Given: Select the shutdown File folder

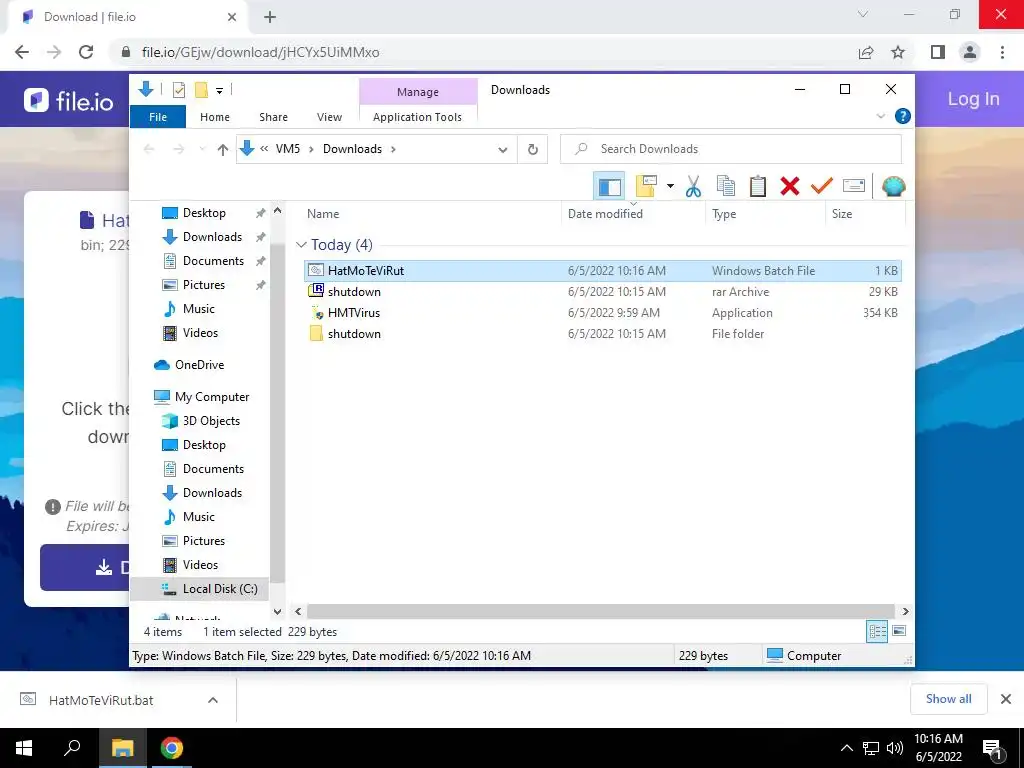Looking at the screenshot, I should coord(603,334).
